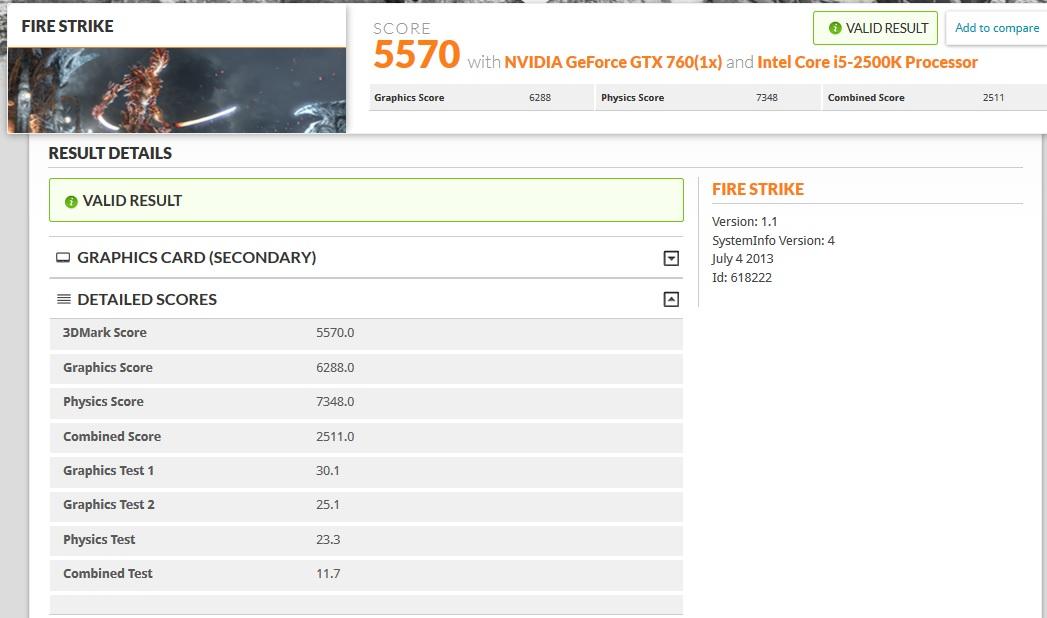Open the Intel Core i5-2500K Processor link
The width and height of the screenshot is (1047, 618).
(x=867, y=62)
